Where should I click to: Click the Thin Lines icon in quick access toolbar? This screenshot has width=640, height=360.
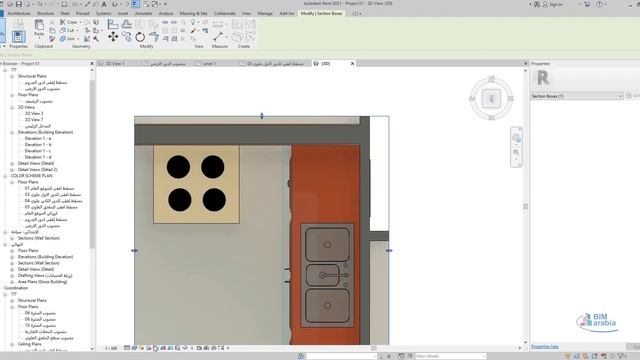click(x=136, y=4)
